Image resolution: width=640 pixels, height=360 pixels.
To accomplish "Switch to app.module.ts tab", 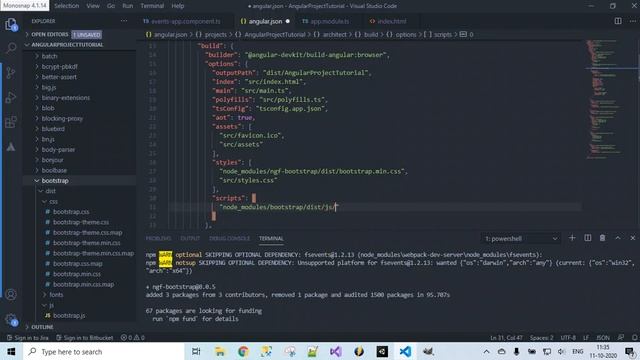I will tap(329, 21).
